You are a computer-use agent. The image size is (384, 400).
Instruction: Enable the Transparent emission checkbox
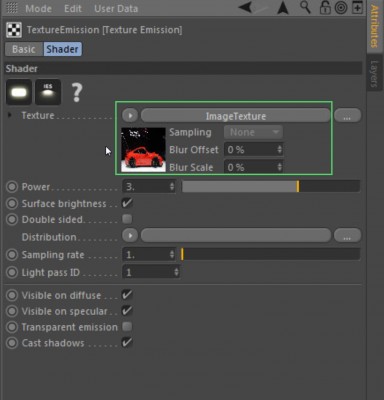(127, 326)
